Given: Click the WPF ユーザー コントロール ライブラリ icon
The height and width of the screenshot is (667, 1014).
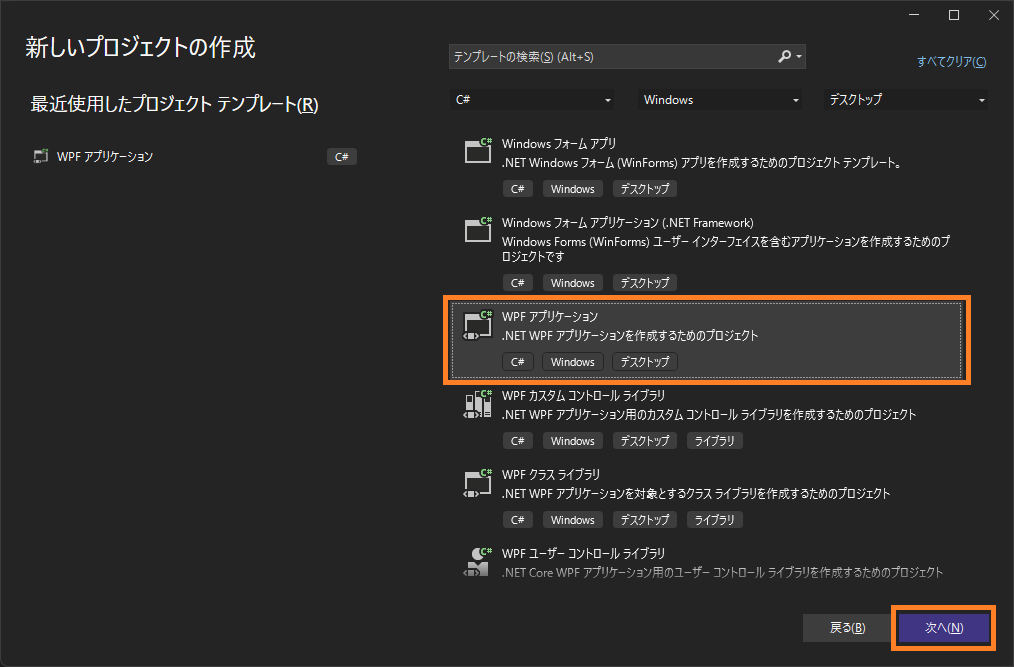Looking at the screenshot, I should (478, 562).
